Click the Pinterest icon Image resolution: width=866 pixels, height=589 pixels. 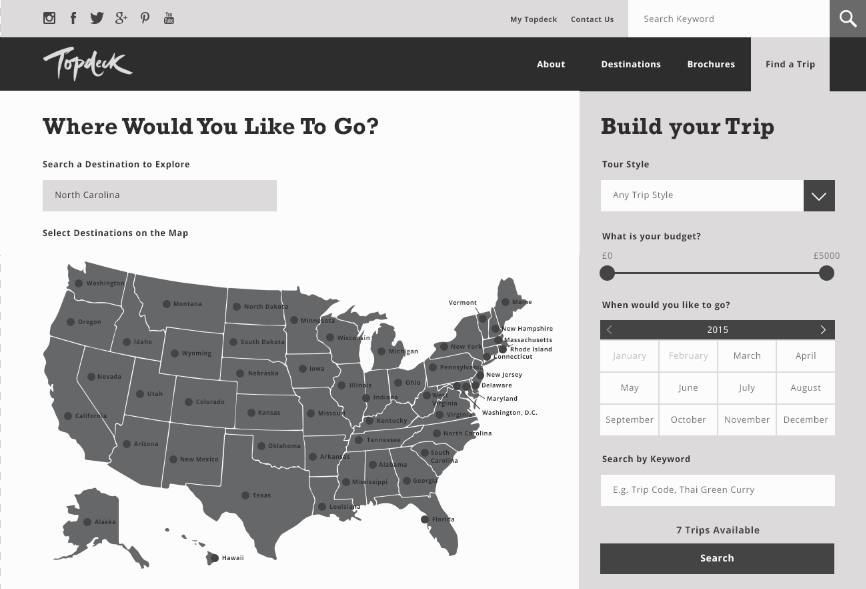145,18
